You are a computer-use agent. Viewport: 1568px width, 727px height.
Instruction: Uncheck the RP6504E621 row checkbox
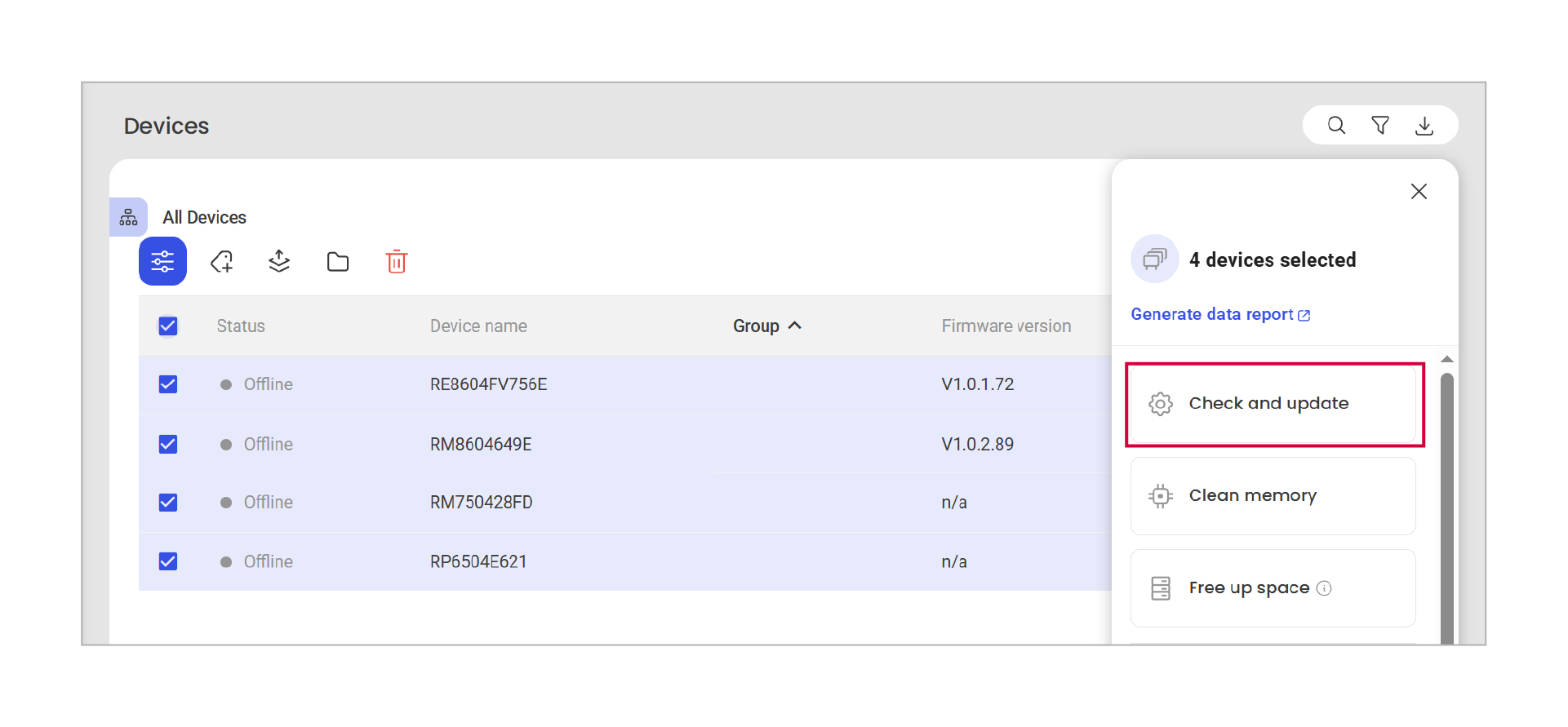168,561
